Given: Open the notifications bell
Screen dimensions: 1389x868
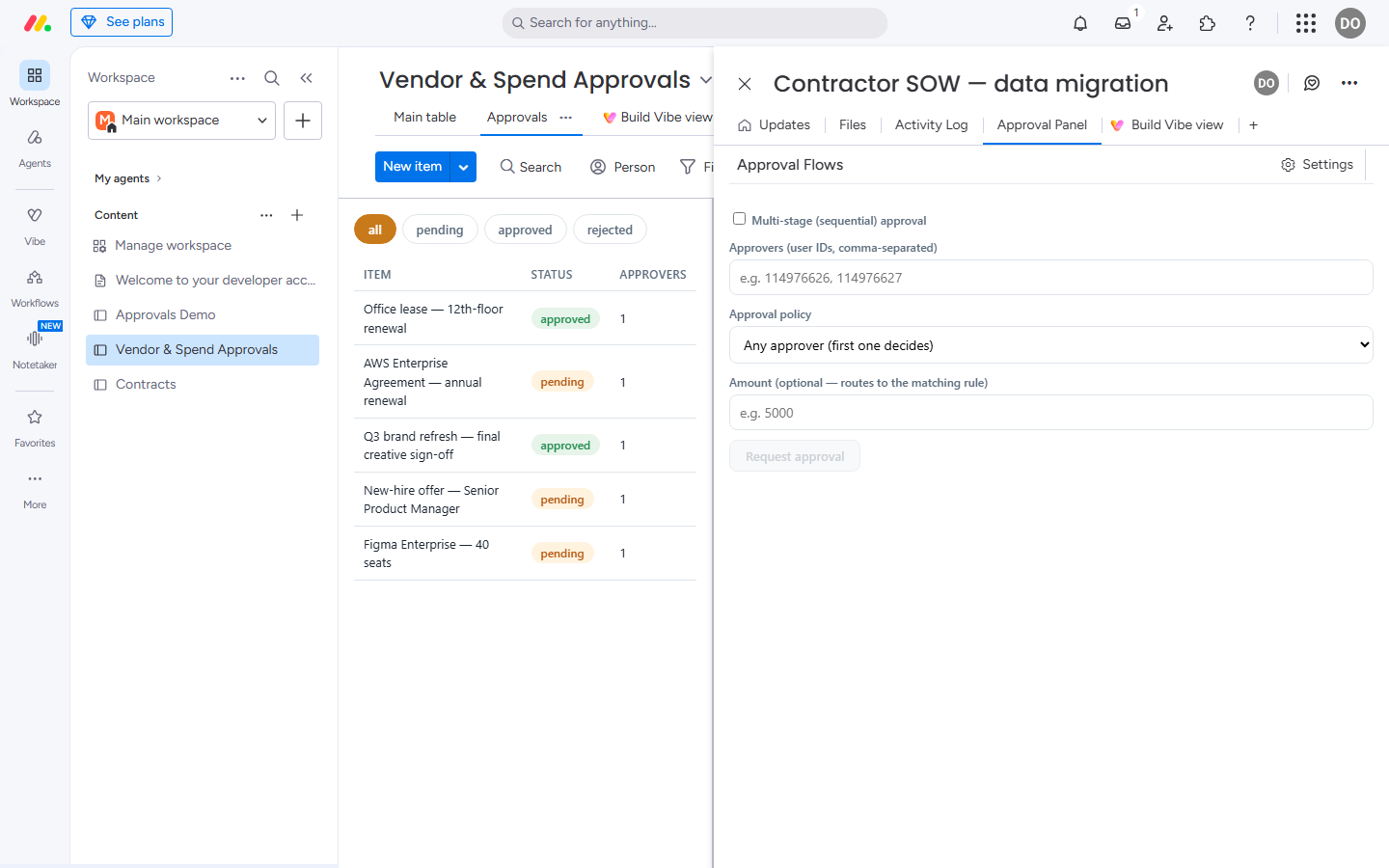Looking at the screenshot, I should pyautogui.click(x=1080, y=23).
